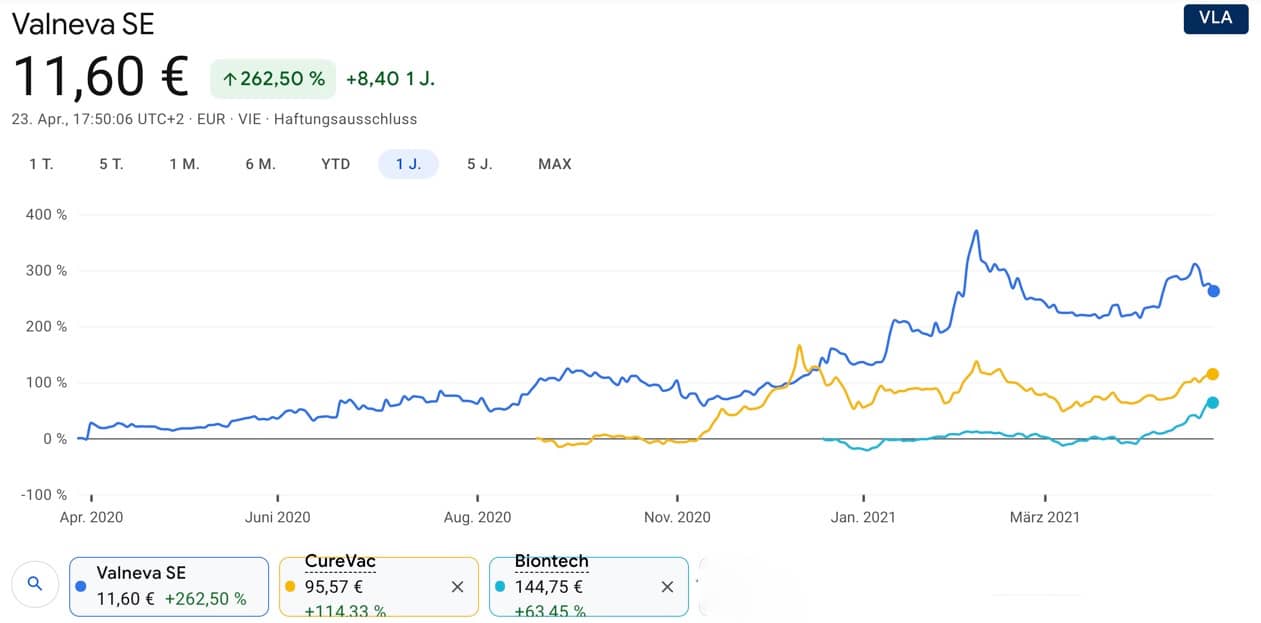Remove Biontech from the comparison
The width and height of the screenshot is (1261, 623).
click(667, 587)
